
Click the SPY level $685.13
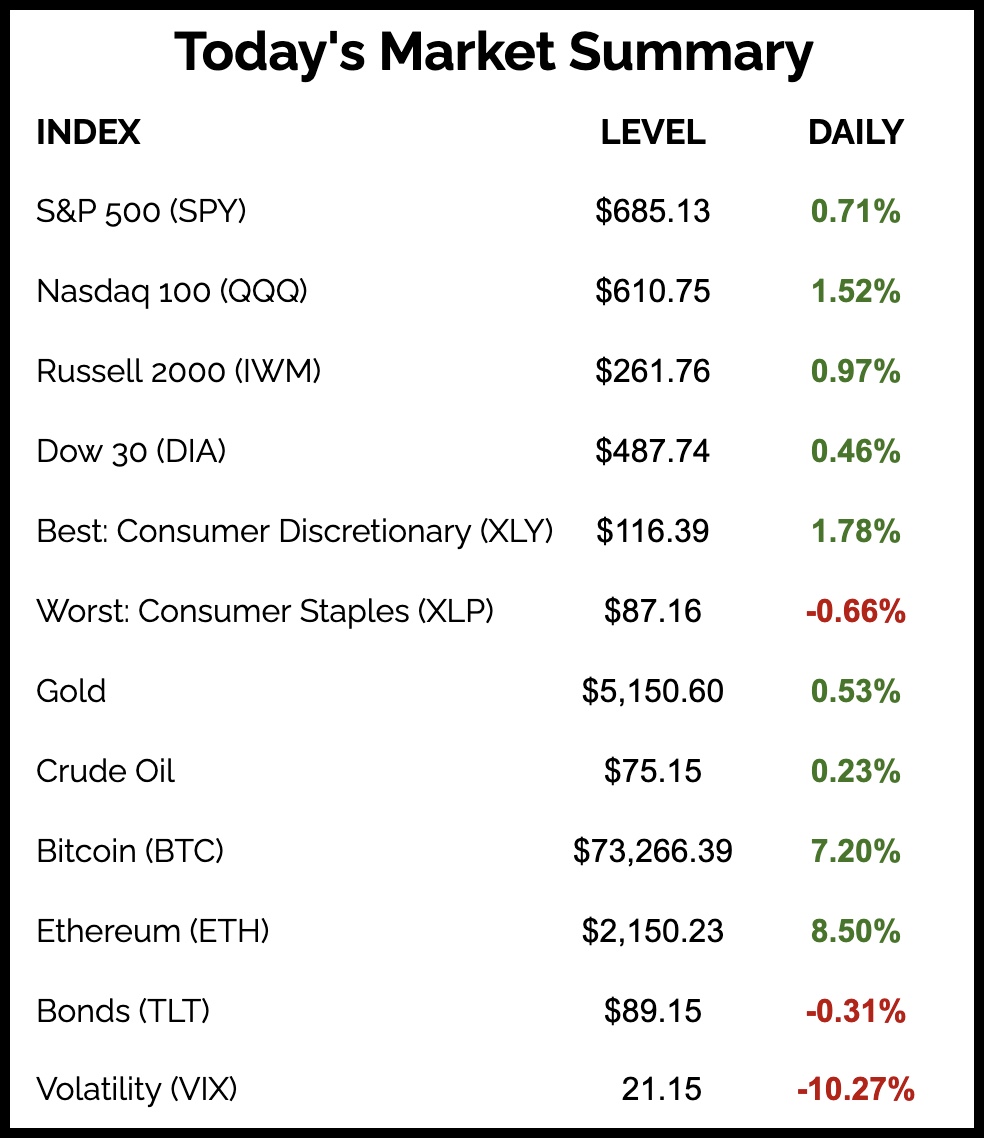[x=653, y=211]
